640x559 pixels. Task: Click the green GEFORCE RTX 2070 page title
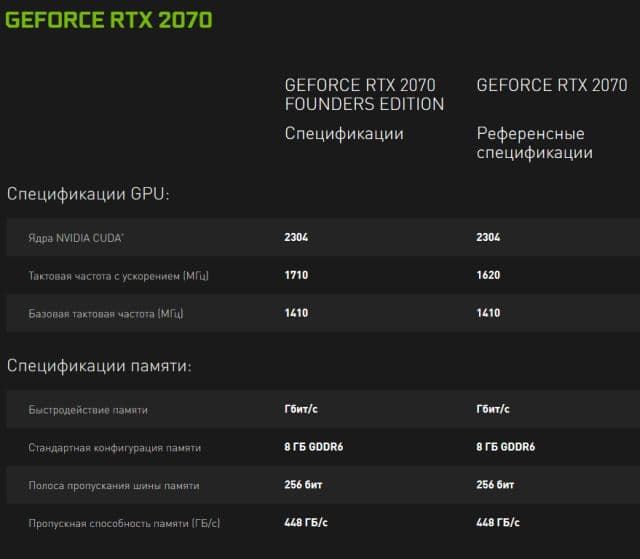click(109, 19)
